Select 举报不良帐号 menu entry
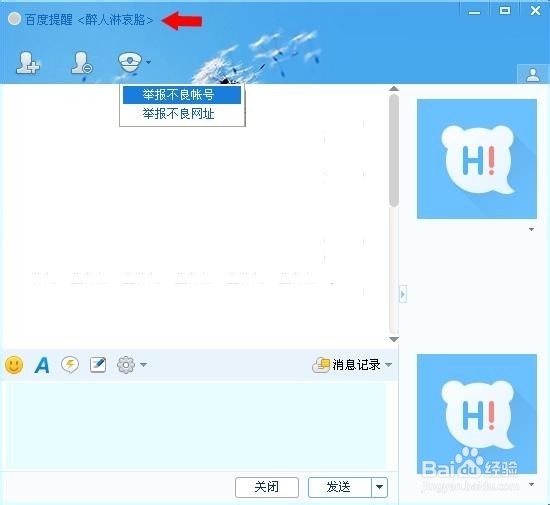This screenshot has width=550, height=505. click(x=182, y=95)
